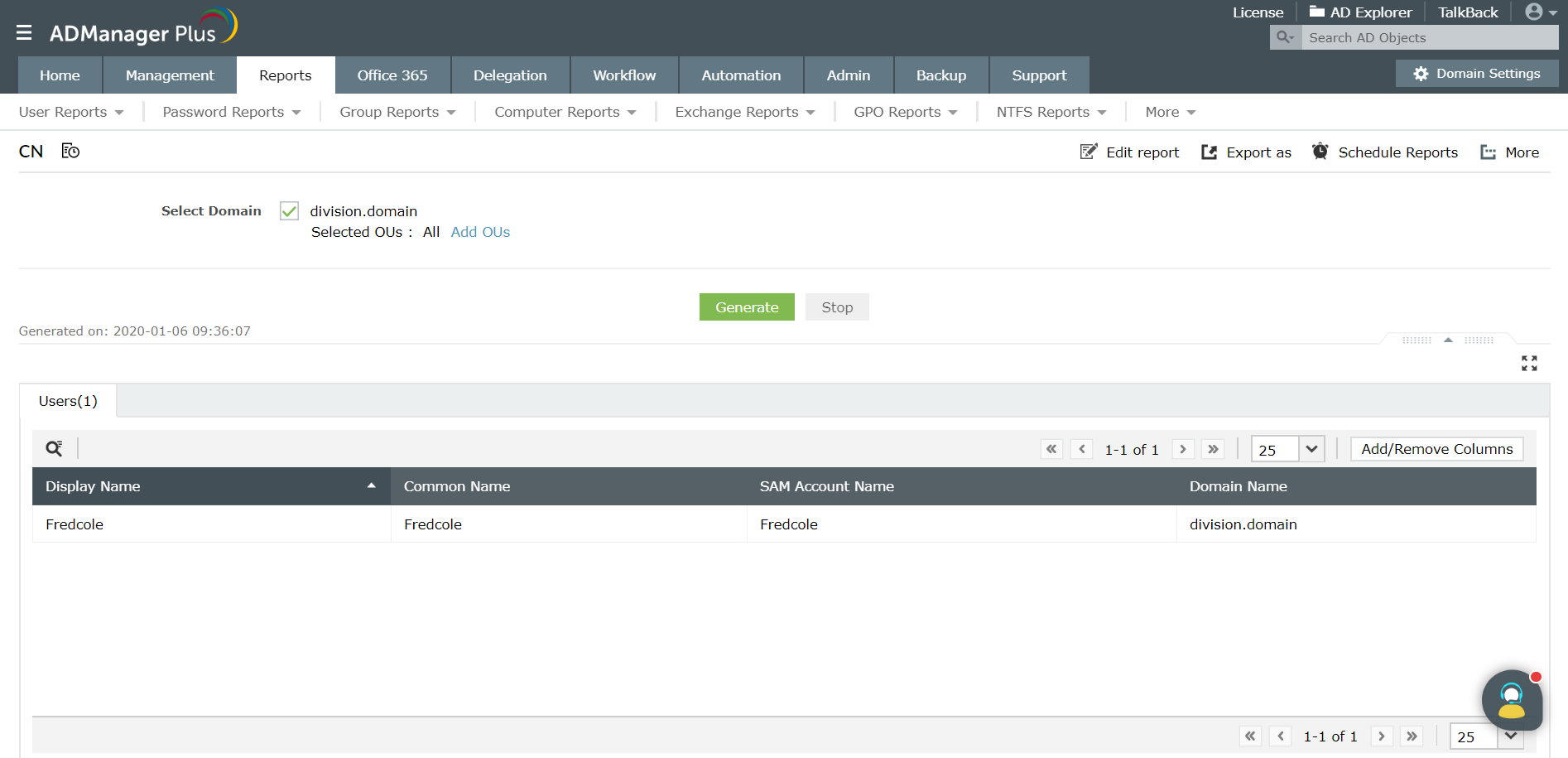Screen dimensions: 1568x758
Task: Go to next page in top pagination
Action: pyautogui.click(x=1183, y=449)
